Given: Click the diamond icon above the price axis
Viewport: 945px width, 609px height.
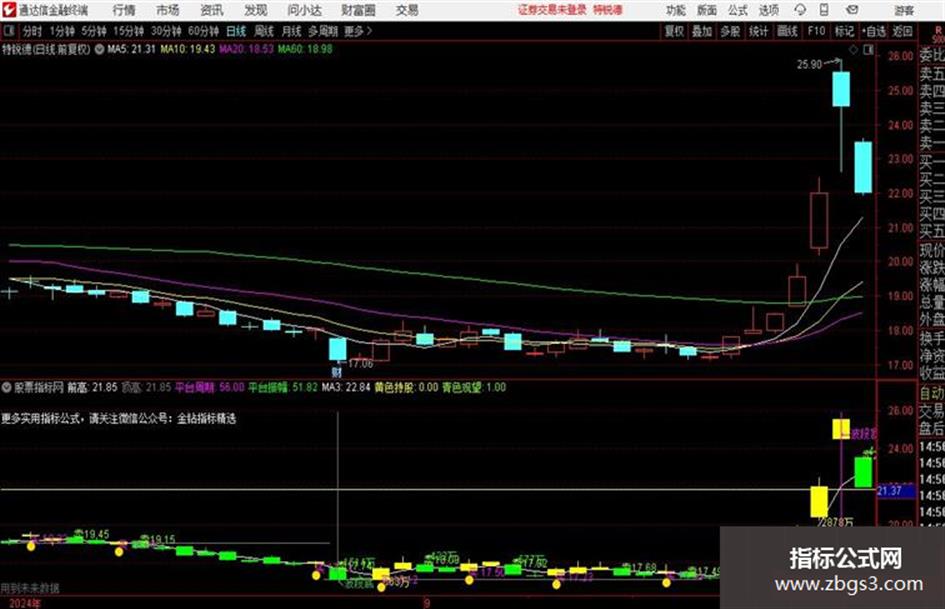Looking at the screenshot, I should point(853,50).
